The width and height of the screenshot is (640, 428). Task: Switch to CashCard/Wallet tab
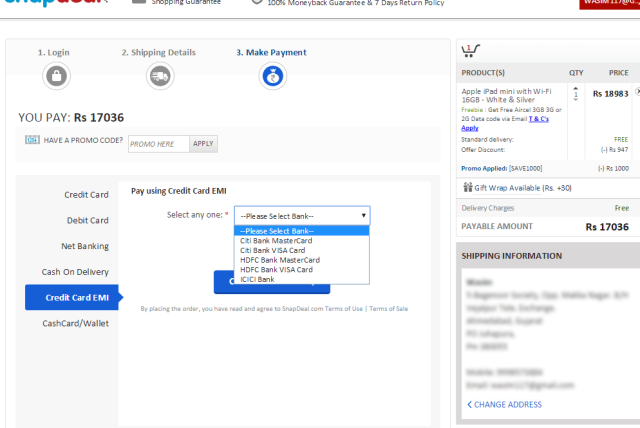click(76, 323)
